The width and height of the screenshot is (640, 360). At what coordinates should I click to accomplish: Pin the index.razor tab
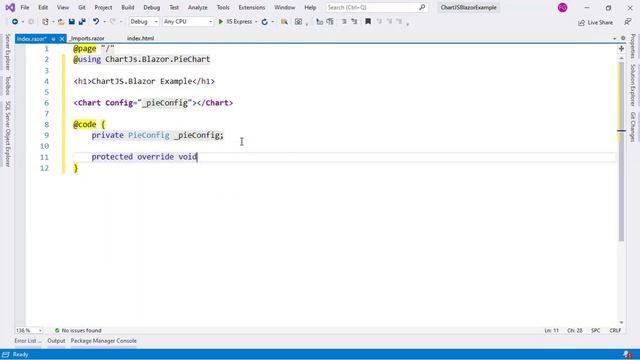[53, 39]
